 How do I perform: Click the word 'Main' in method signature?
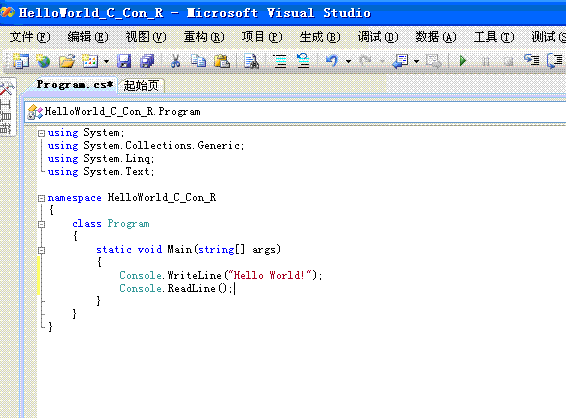click(179, 250)
